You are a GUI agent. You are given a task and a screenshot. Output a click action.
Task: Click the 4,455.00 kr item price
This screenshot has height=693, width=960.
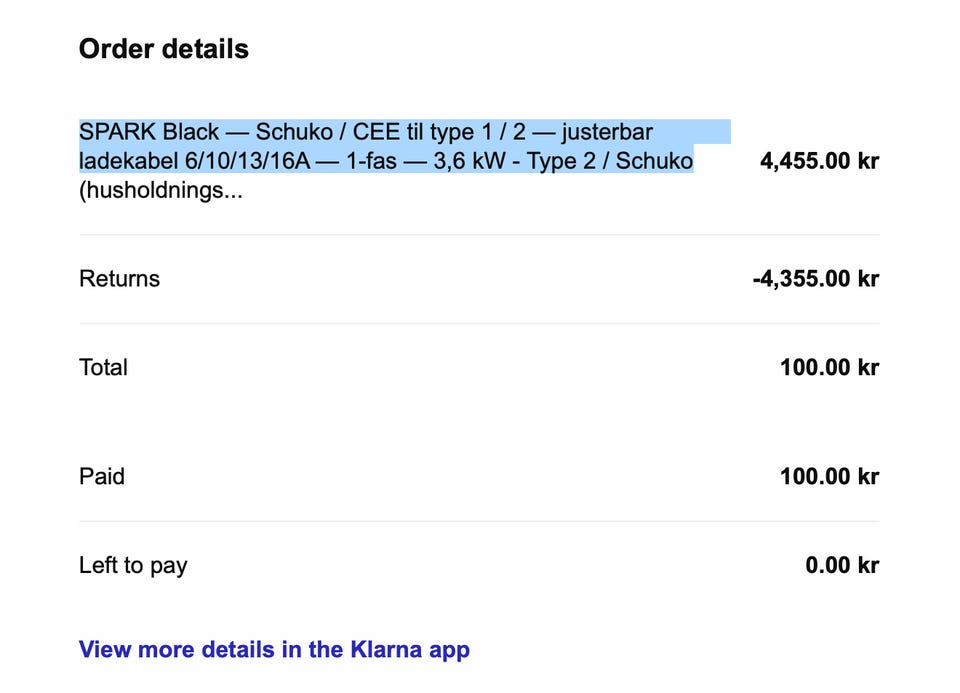[819, 161]
